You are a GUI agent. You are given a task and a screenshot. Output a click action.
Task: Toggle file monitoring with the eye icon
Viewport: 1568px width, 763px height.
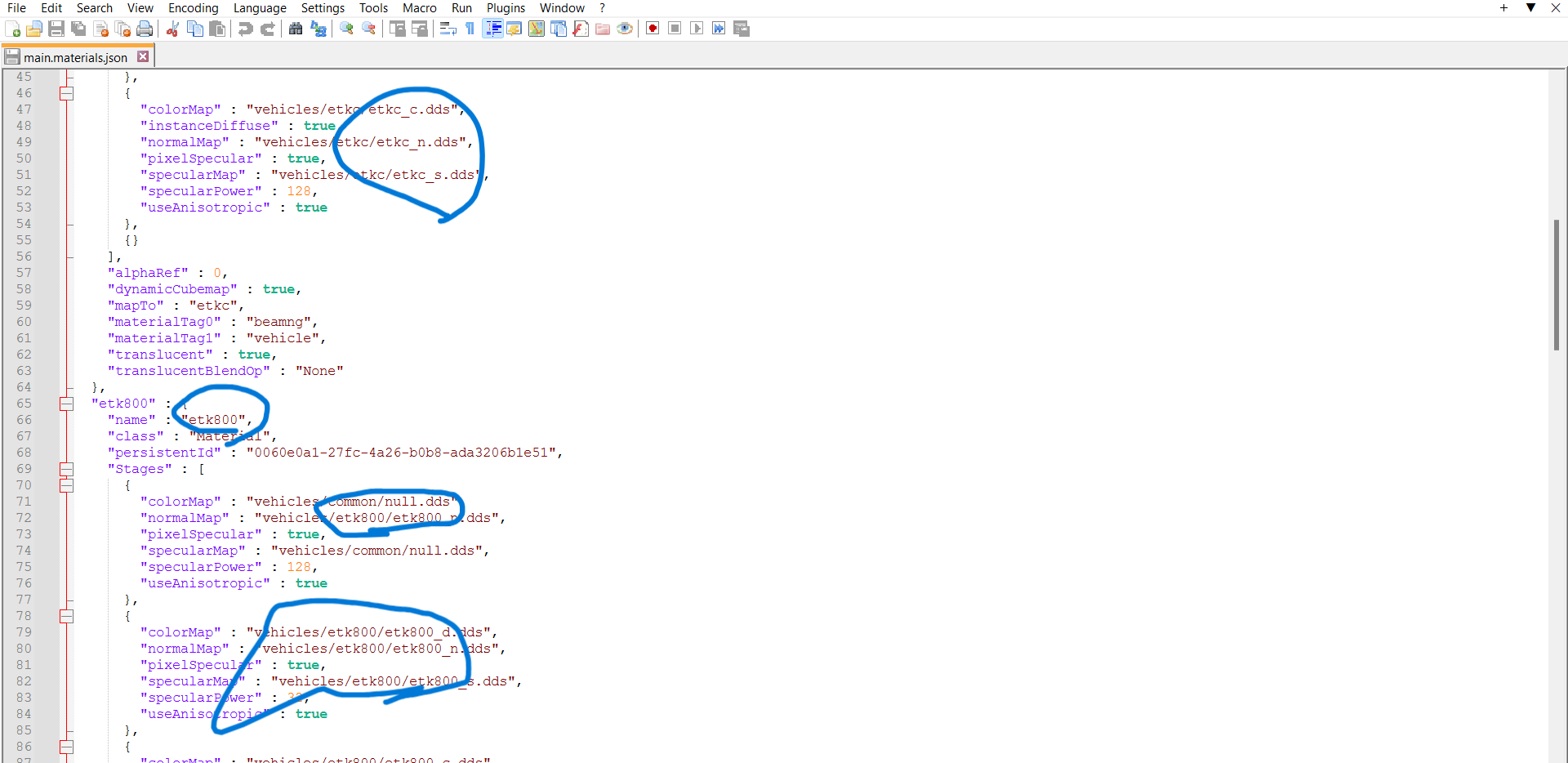pos(625,29)
